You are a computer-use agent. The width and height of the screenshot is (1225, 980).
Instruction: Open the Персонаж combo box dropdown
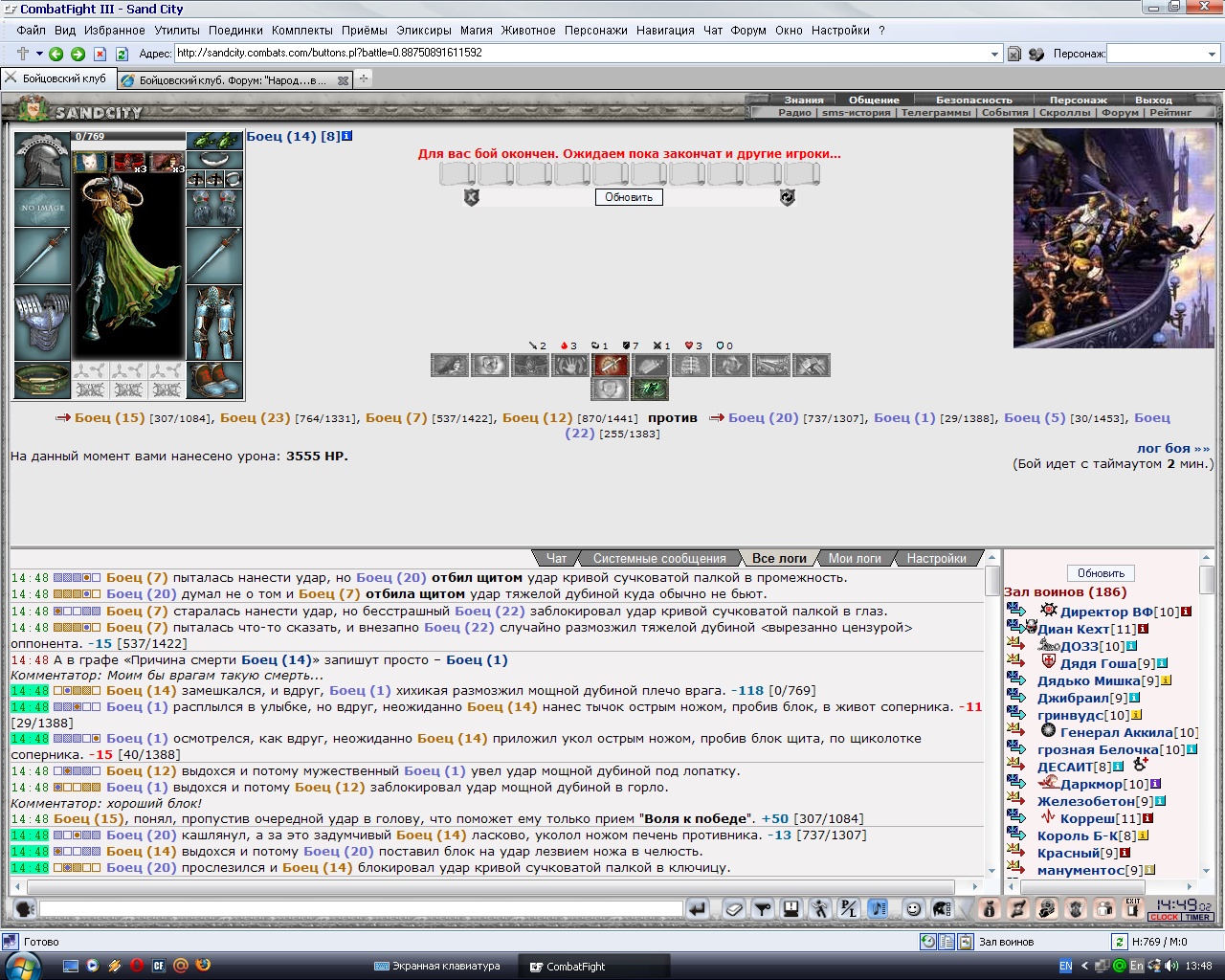coord(1214,54)
